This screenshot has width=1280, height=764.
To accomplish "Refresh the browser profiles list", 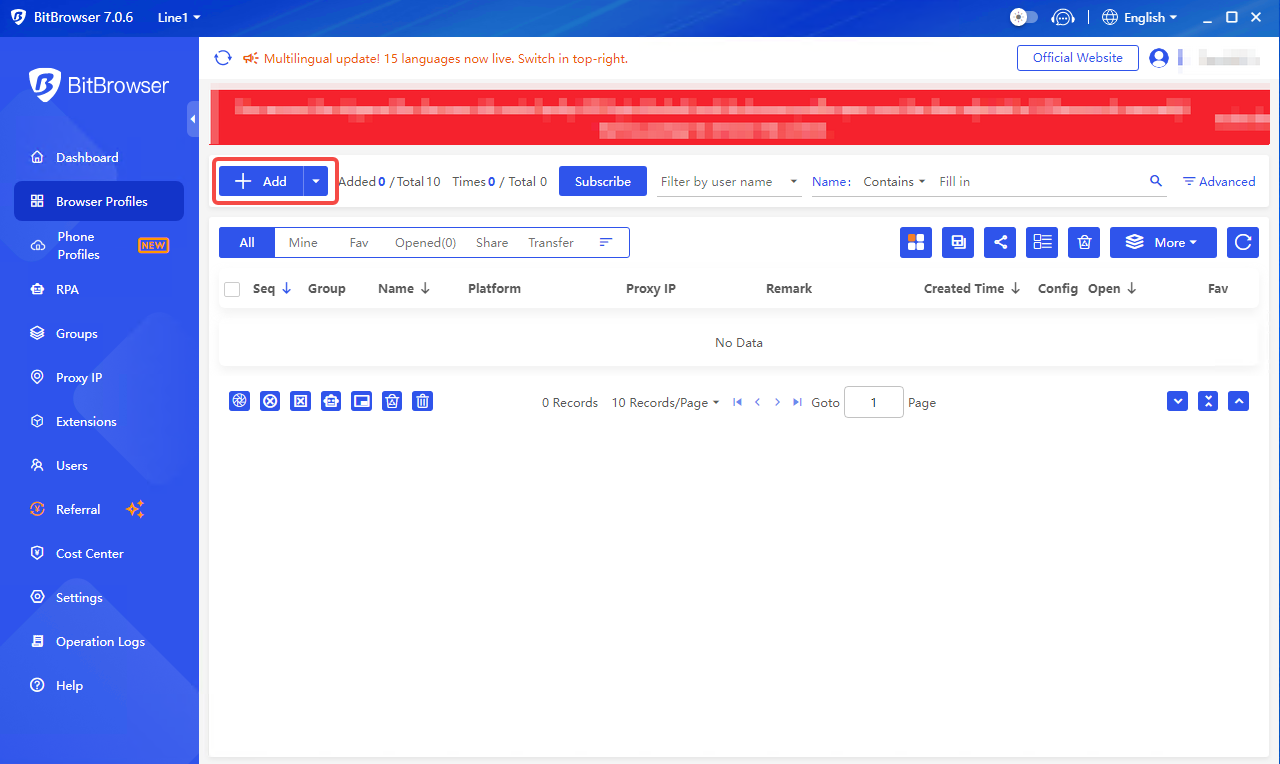I will [1243, 242].
